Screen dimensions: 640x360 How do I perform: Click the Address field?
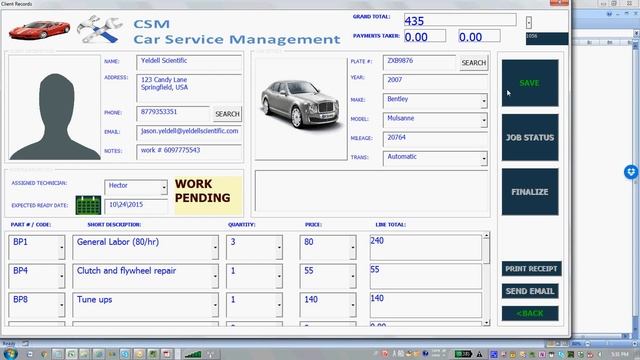click(189, 88)
